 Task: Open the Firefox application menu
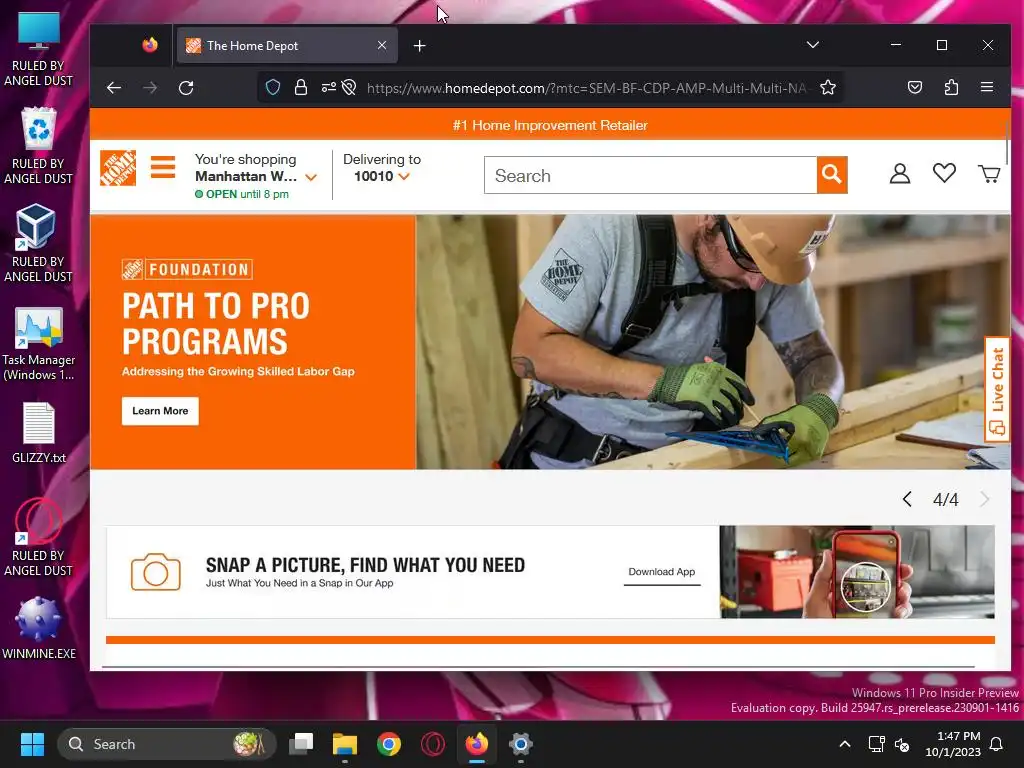click(987, 87)
